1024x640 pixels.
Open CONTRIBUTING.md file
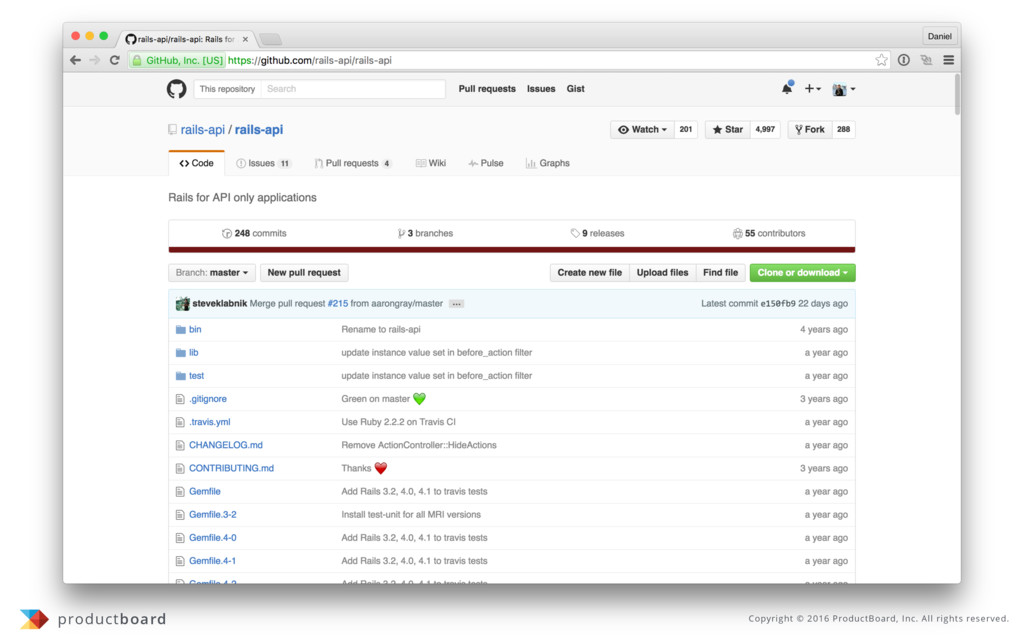tap(231, 468)
